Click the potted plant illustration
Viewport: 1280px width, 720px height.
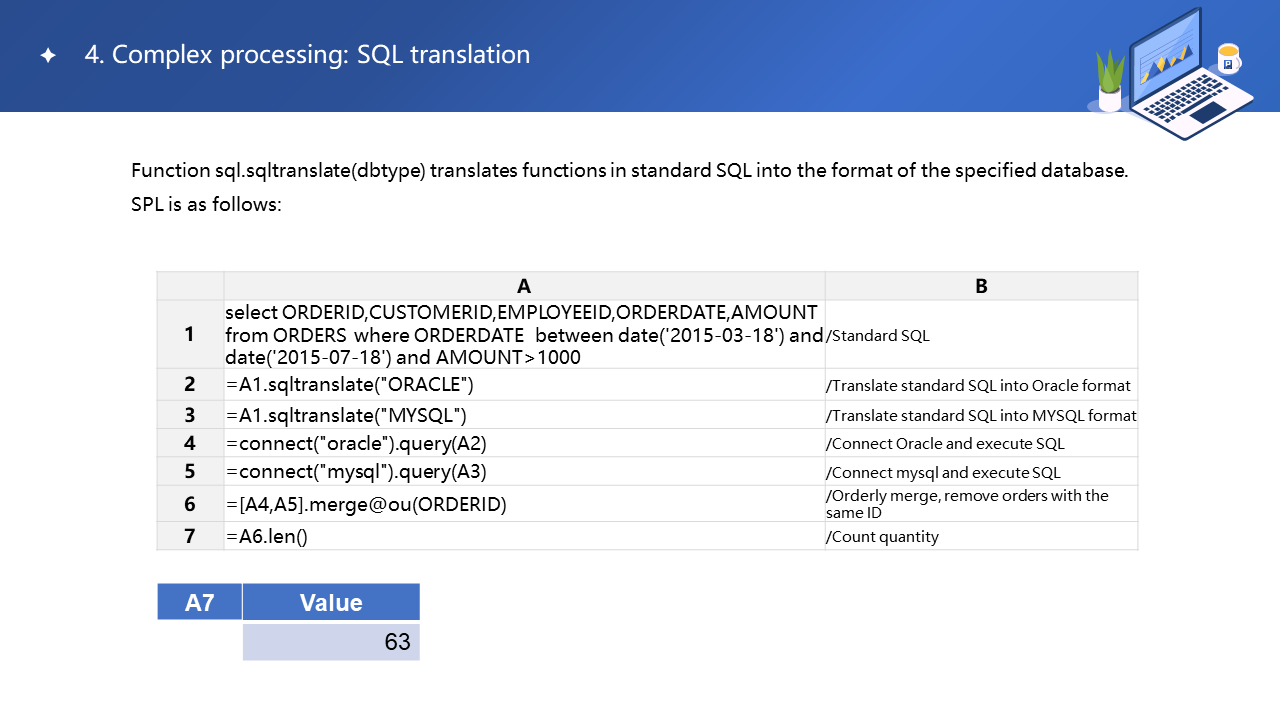[x=1110, y=82]
